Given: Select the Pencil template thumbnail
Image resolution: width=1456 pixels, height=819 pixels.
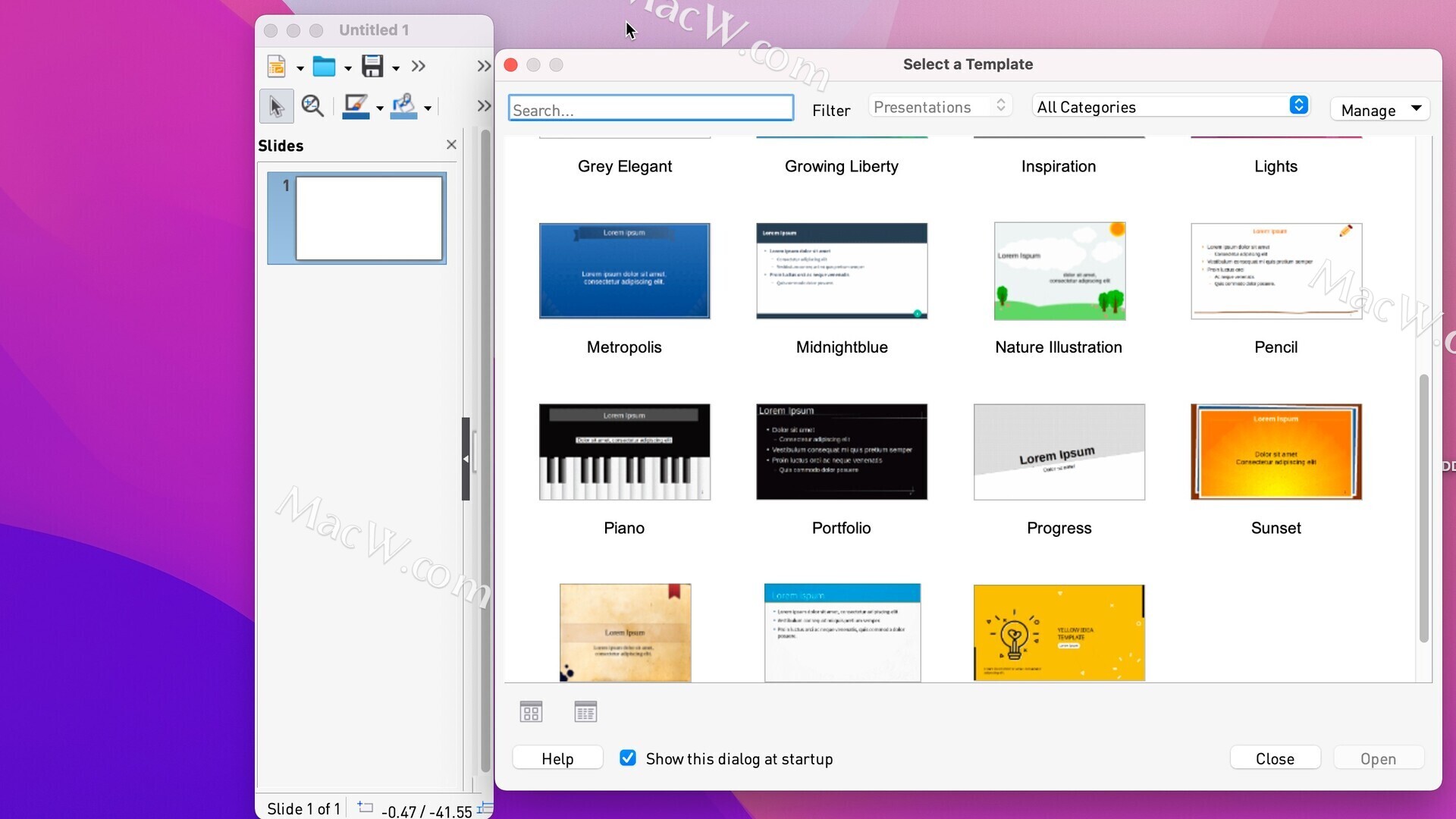Looking at the screenshot, I should (1276, 271).
